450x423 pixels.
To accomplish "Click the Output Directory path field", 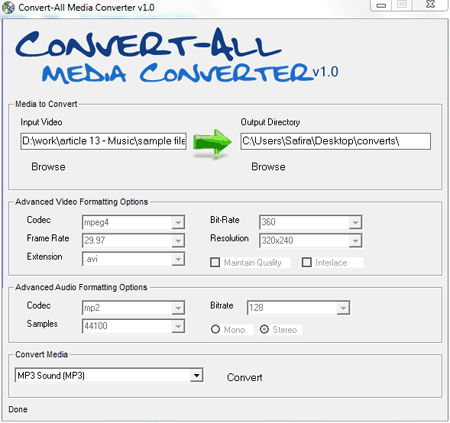I will point(336,141).
